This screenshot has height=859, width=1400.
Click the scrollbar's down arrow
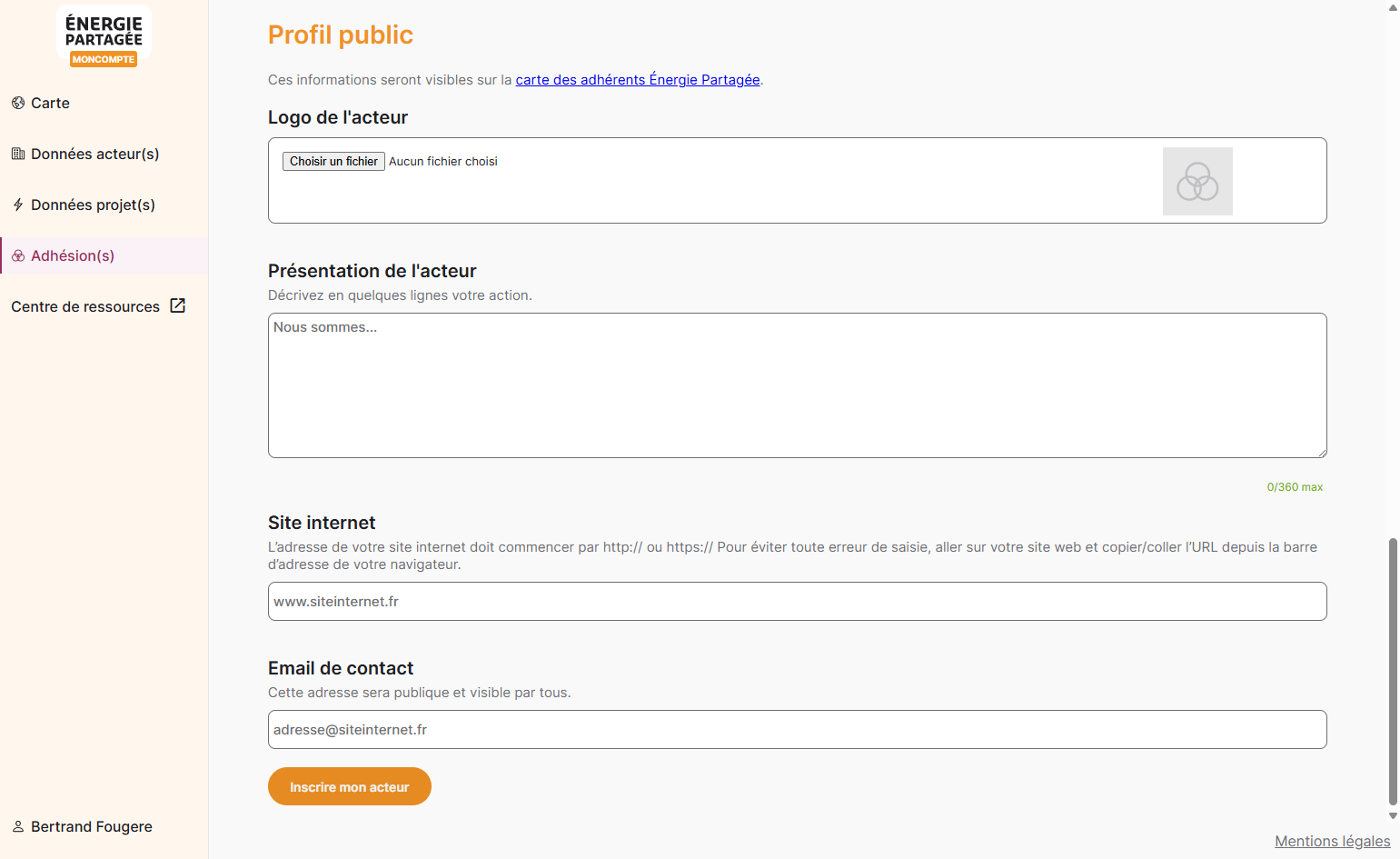click(1393, 816)
